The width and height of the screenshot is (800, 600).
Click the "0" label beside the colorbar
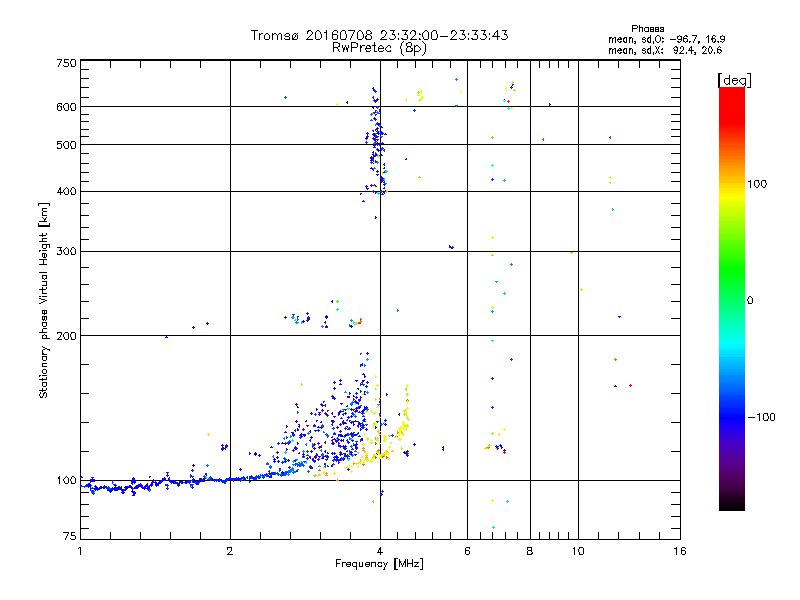click(750, 301)
